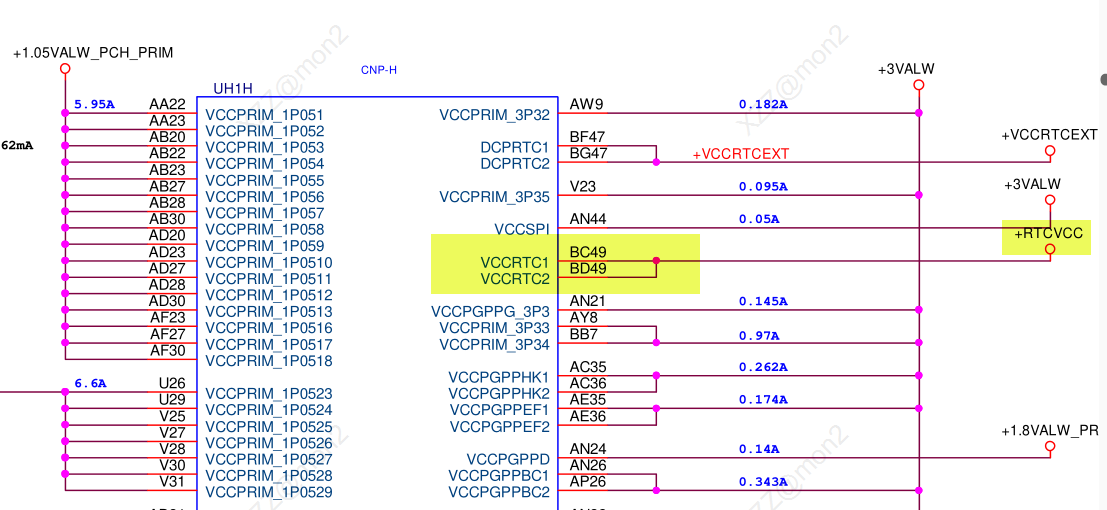Click the red +VCCRTCEXT wire label
Image resolution: width=1107 pixels, height=510 pixels.
point(741,154)
